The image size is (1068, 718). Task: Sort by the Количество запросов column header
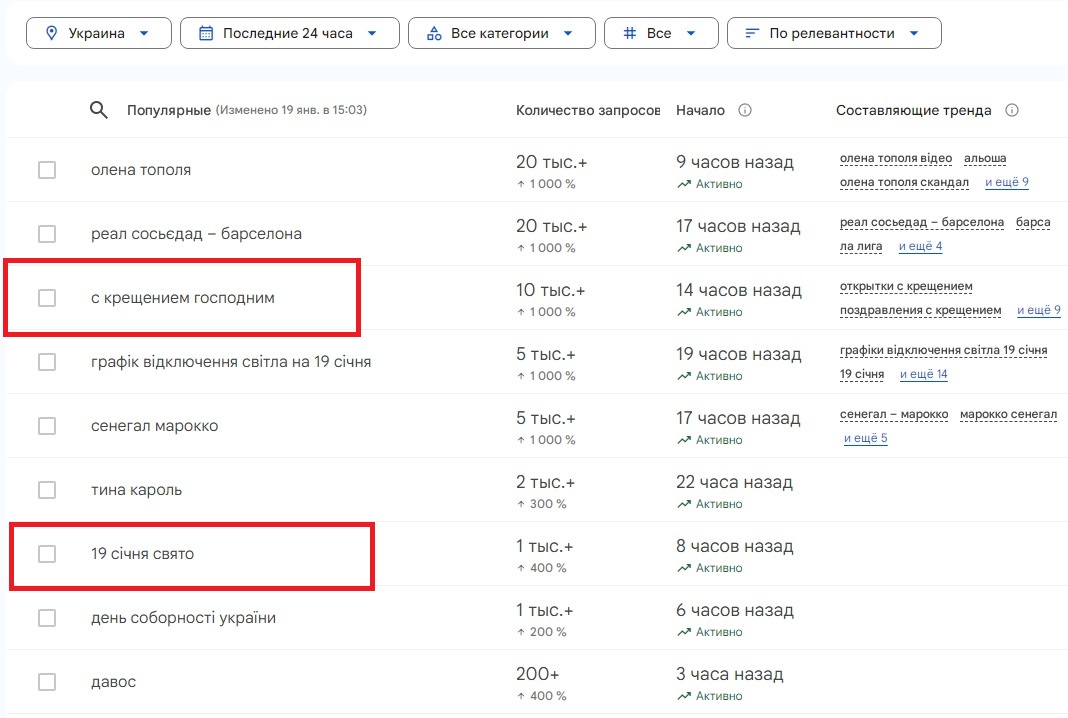587,110
